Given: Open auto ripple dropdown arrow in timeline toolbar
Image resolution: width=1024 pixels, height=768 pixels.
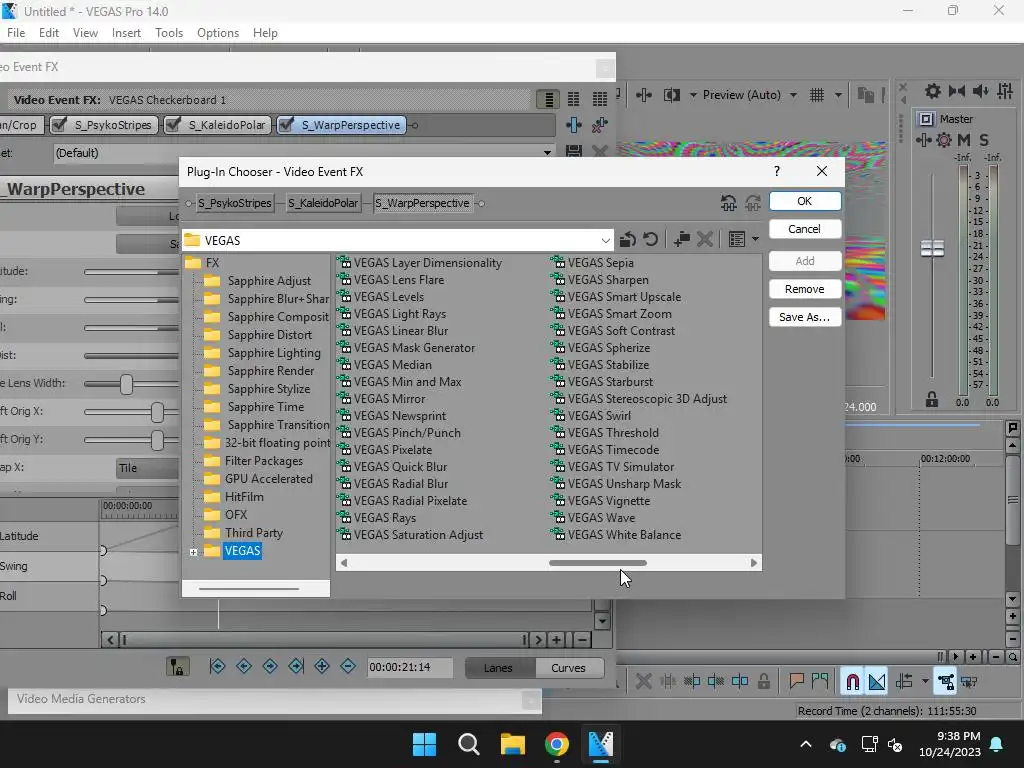Looking at the screenshot, I should pyautogui.click(x=925, y=682).
